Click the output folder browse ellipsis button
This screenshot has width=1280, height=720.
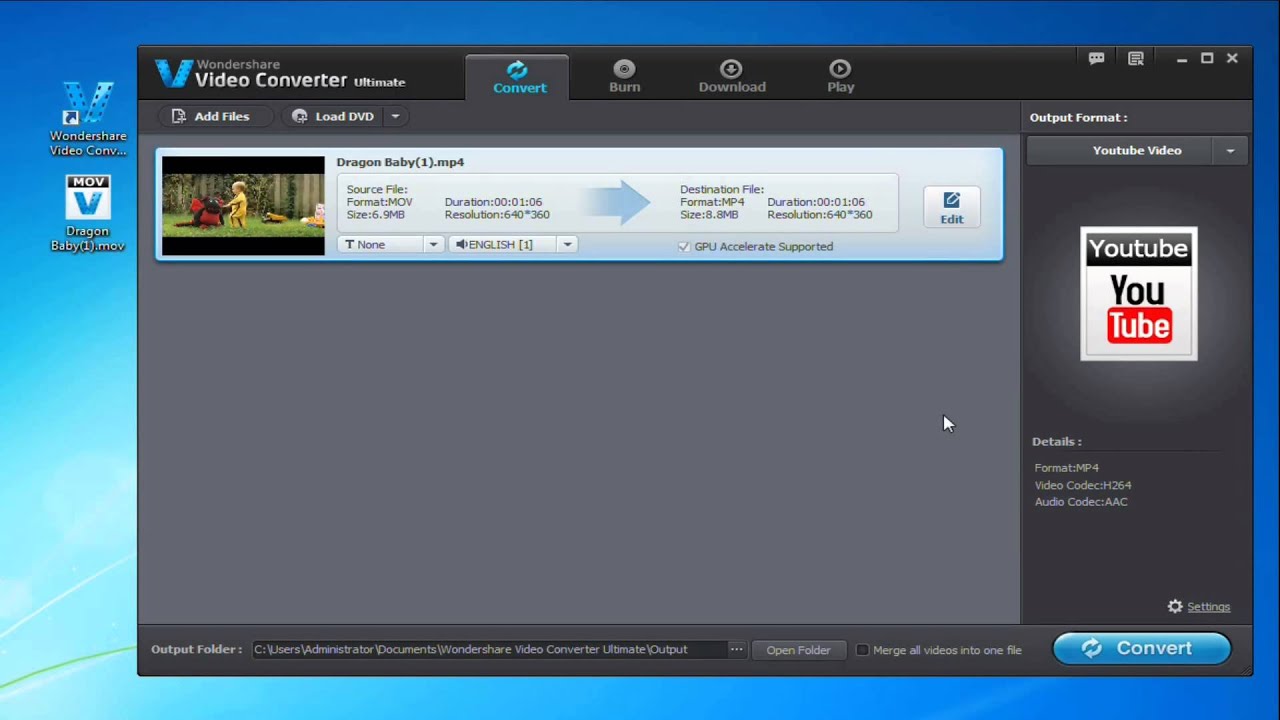736,650
